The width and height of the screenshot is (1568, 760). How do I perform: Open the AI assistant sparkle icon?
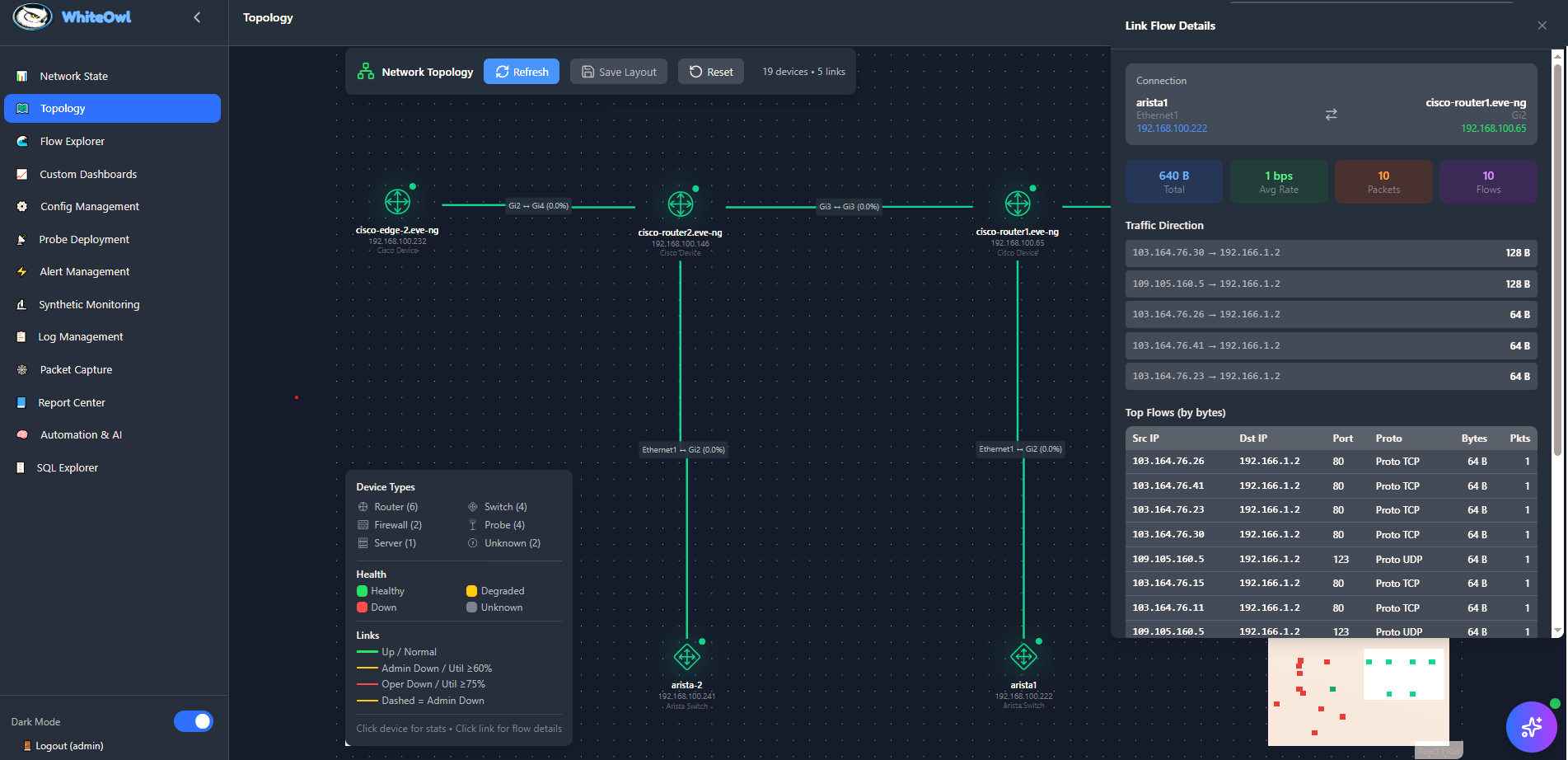tap(1531, 726)
